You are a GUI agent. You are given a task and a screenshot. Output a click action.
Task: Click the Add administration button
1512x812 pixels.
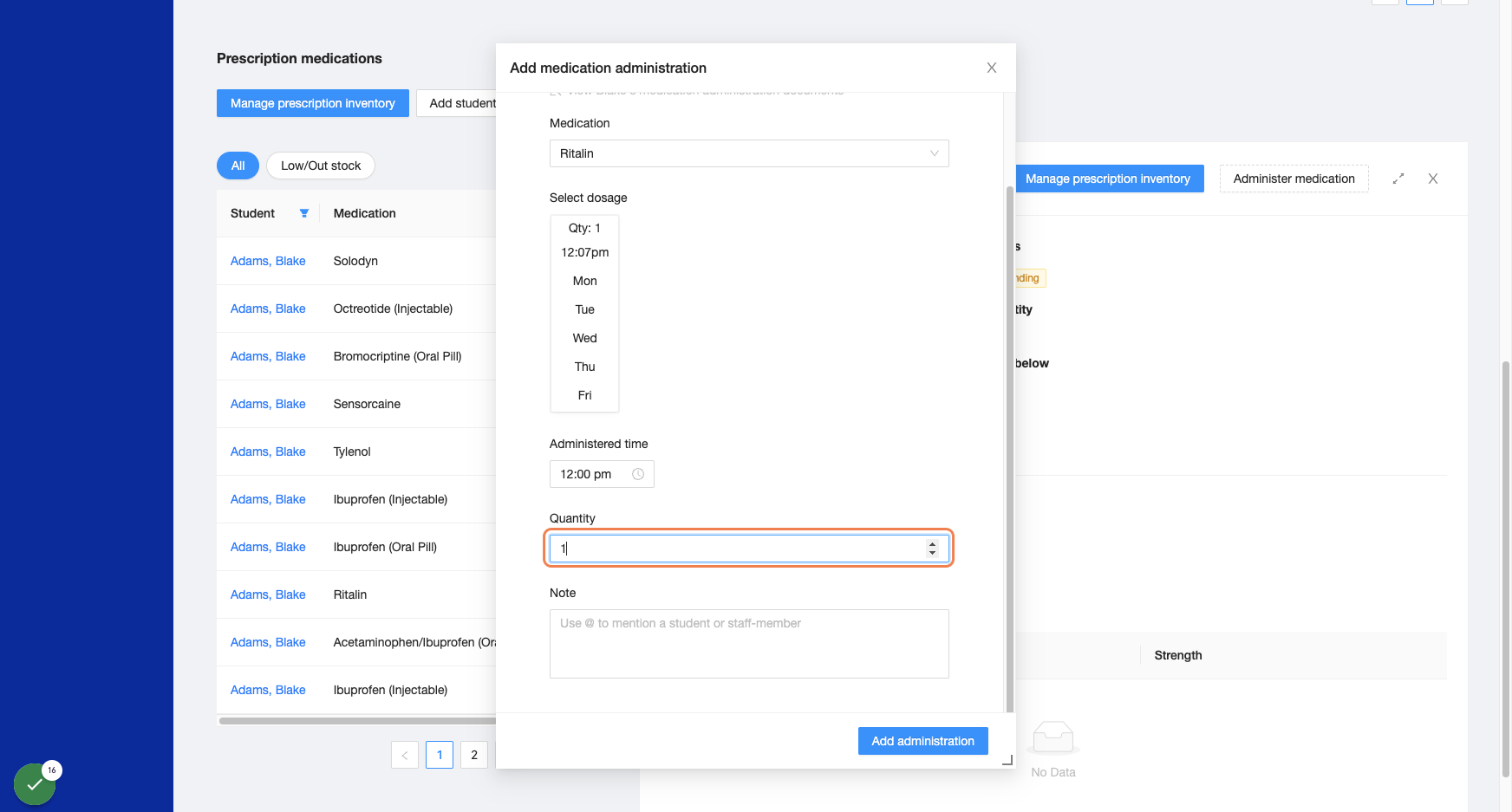pyautogui.click(x=922, y=741)
